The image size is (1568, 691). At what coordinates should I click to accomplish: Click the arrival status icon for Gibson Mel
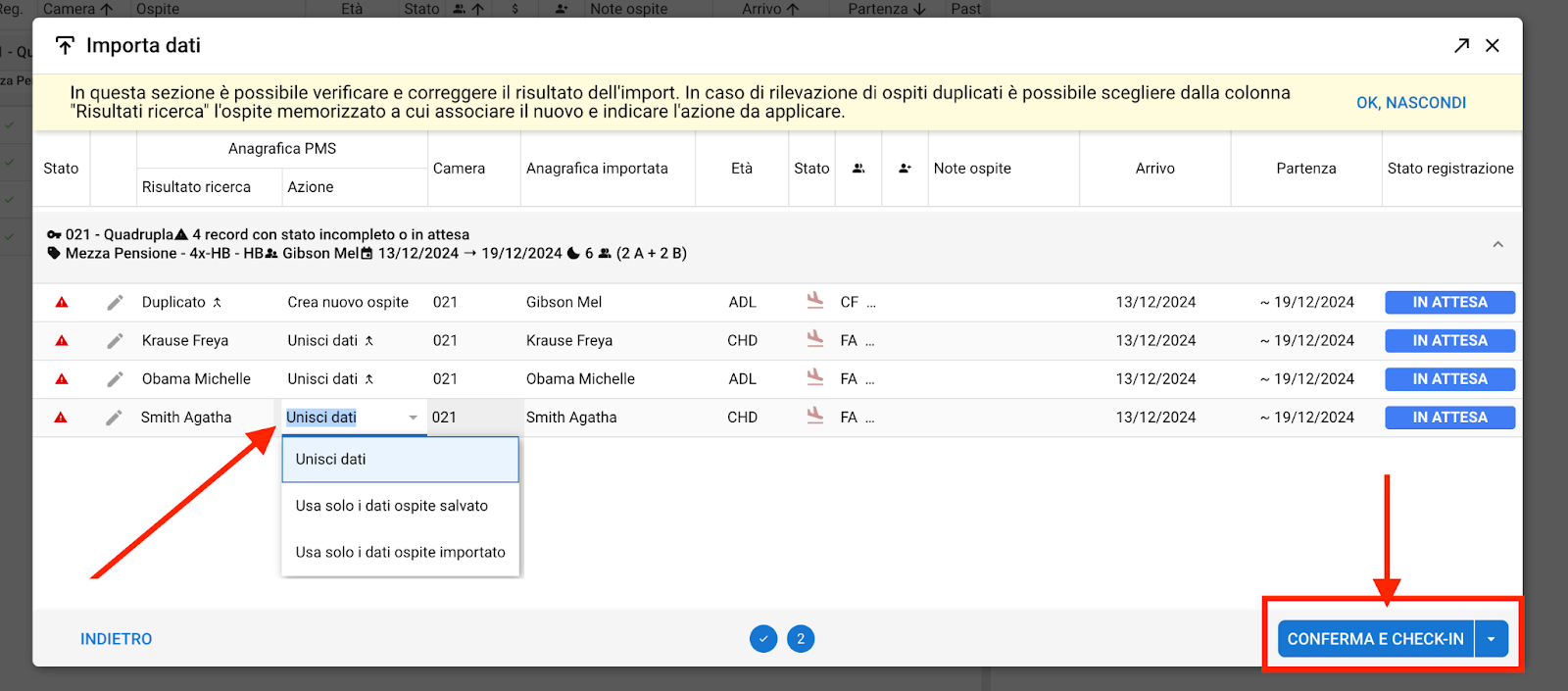814,301
